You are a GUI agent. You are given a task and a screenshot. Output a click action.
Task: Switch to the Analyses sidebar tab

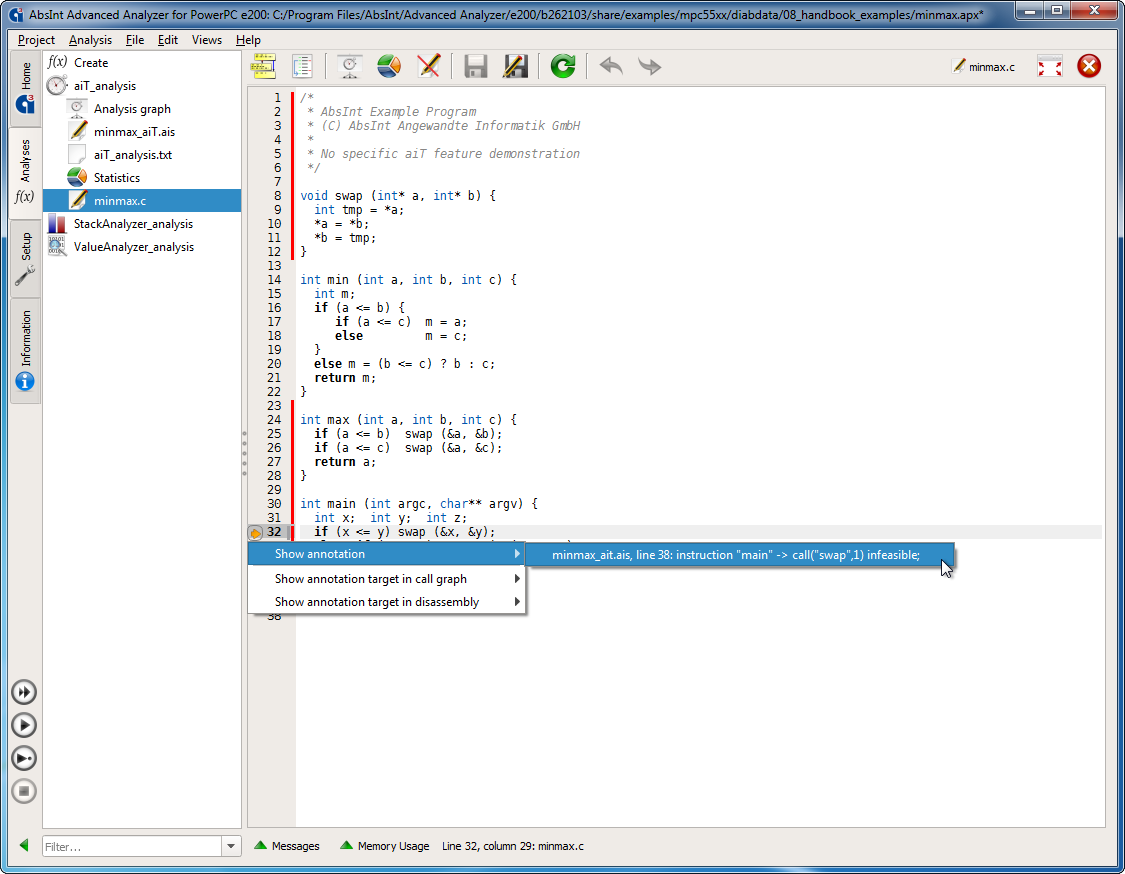pos(26,172)
